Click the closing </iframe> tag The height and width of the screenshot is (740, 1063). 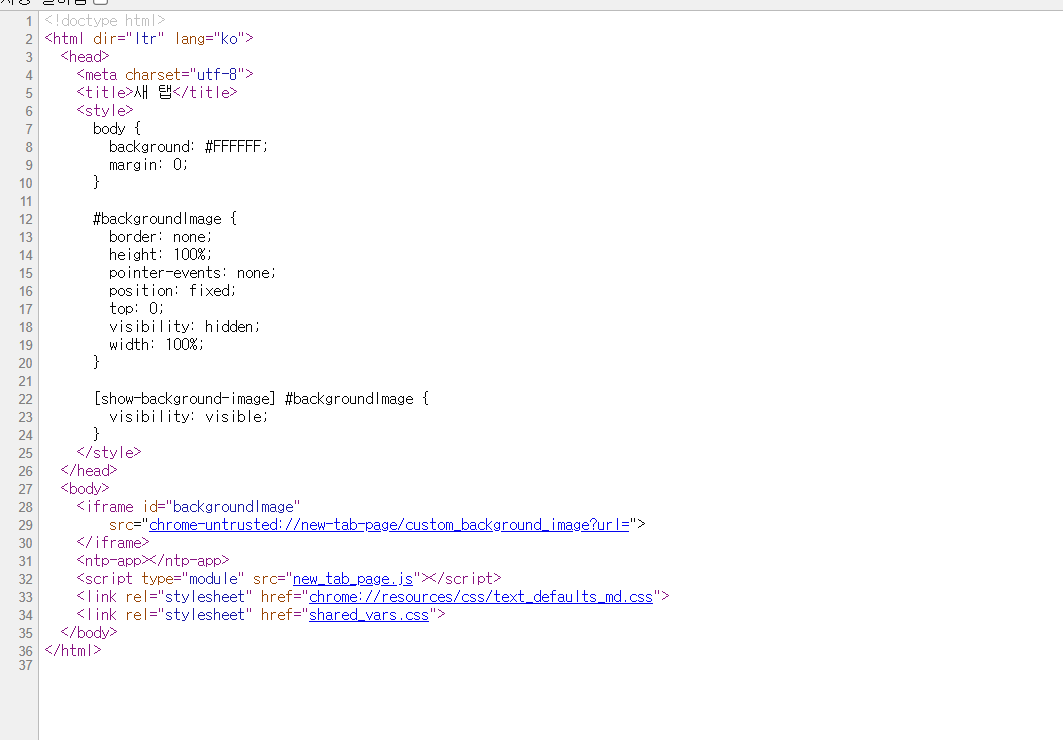tap(113, 543)
